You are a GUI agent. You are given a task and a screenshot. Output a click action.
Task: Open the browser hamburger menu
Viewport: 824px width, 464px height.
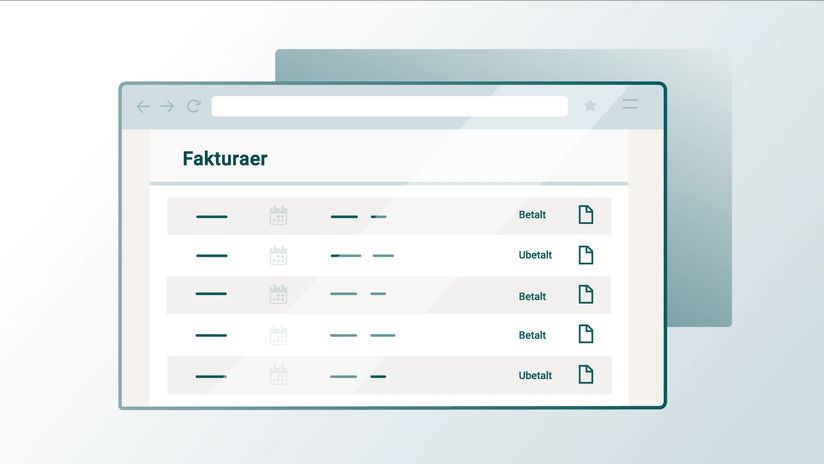[x=630, y=104]
